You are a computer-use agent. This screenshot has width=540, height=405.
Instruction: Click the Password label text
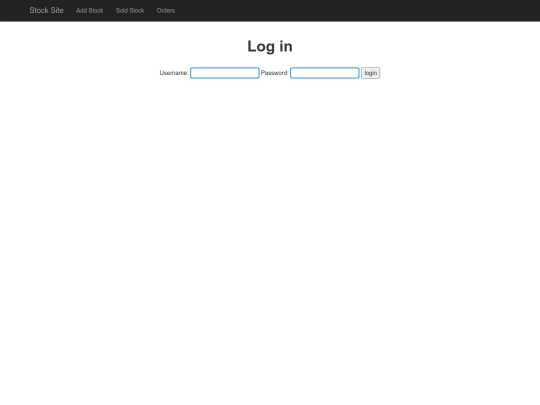(274, 73)
